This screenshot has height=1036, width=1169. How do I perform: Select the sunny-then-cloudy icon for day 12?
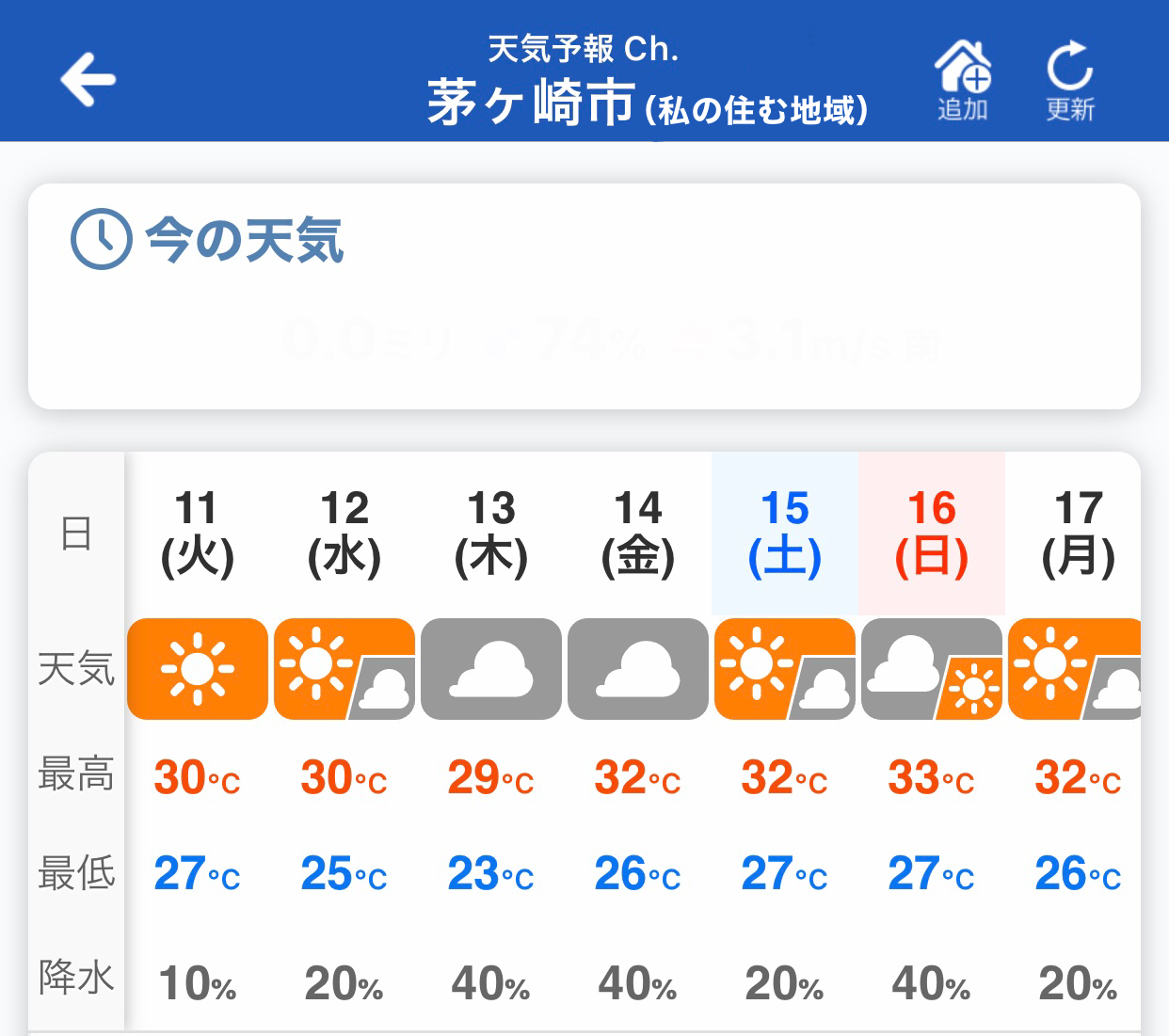(x=344, y=669)
